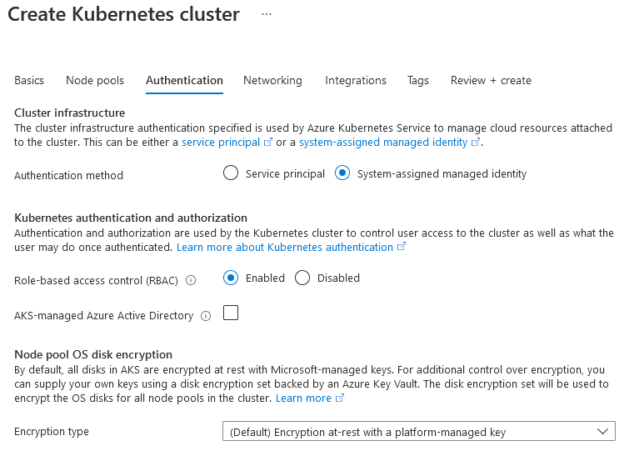The height and width of the screenshot is (451, 624).
Task: Select System-assigned managed identity radio button
Action: tap(342, 173)
